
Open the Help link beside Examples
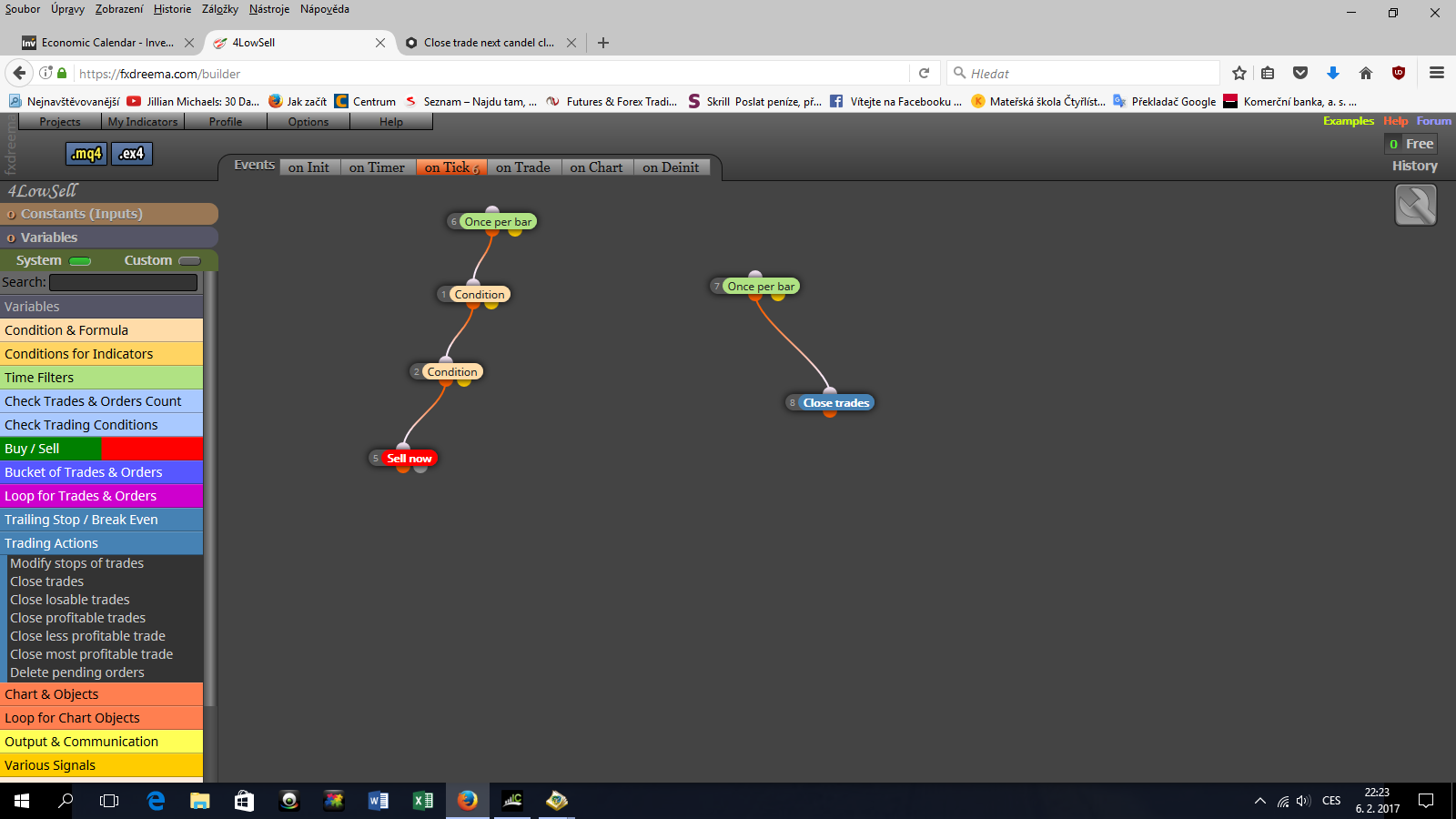(1395, 121)
